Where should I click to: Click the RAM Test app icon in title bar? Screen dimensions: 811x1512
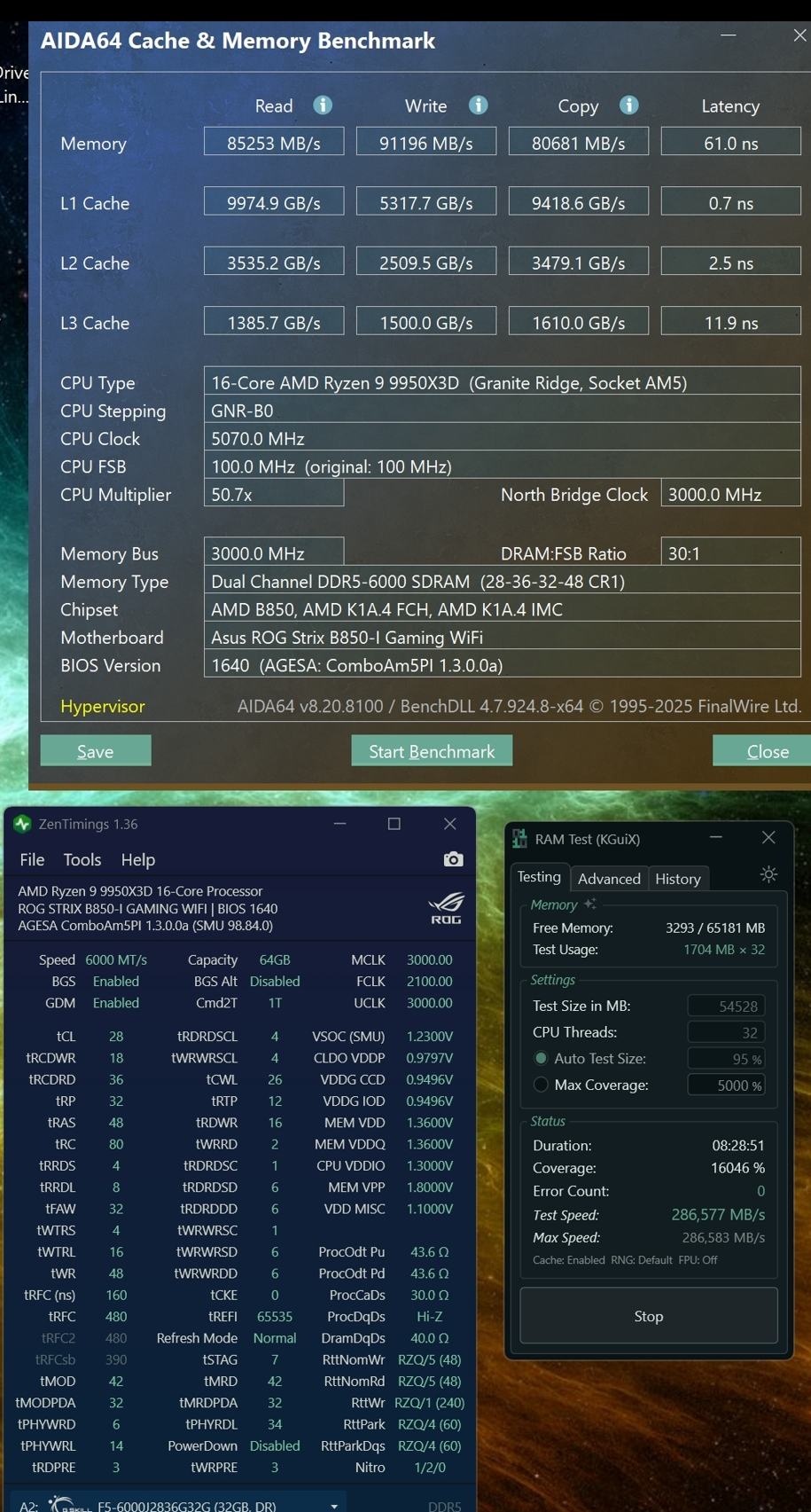click(x=520, y=839)
